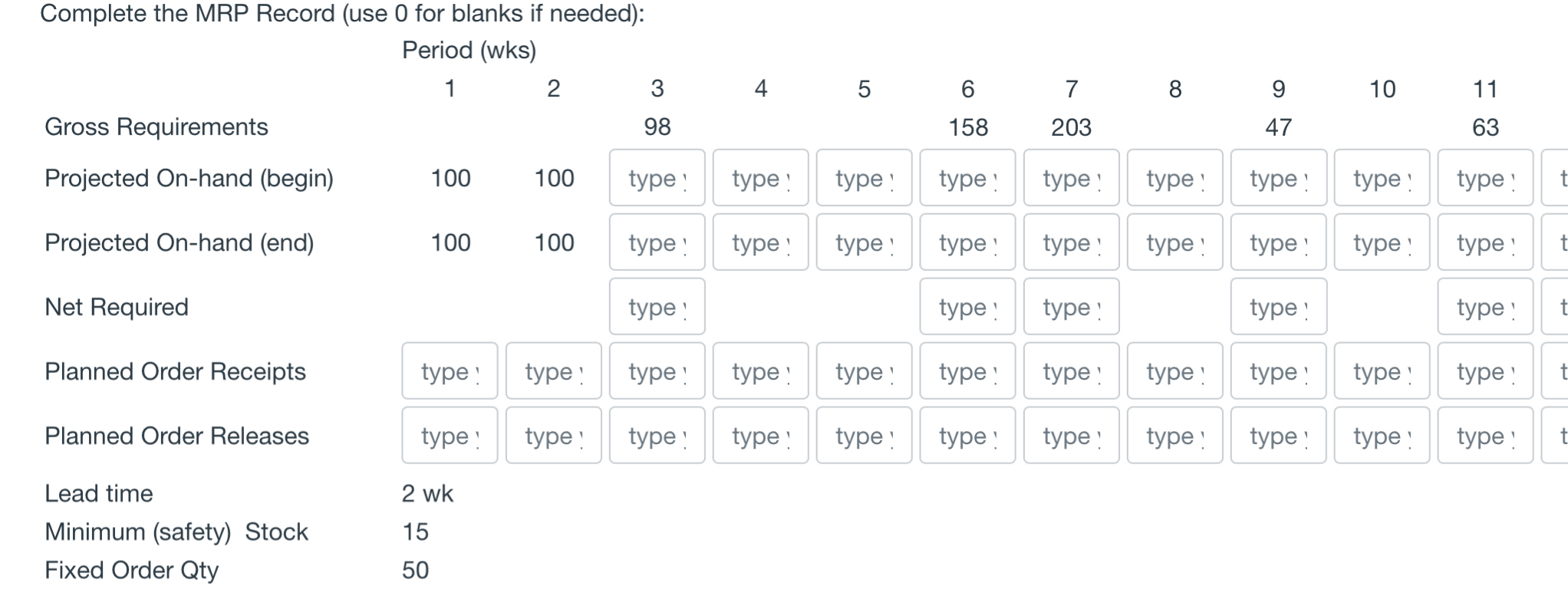Select Planned Order Receipts field for week 11
The width and height of the screenshot is (1568, 593).
1486,371
